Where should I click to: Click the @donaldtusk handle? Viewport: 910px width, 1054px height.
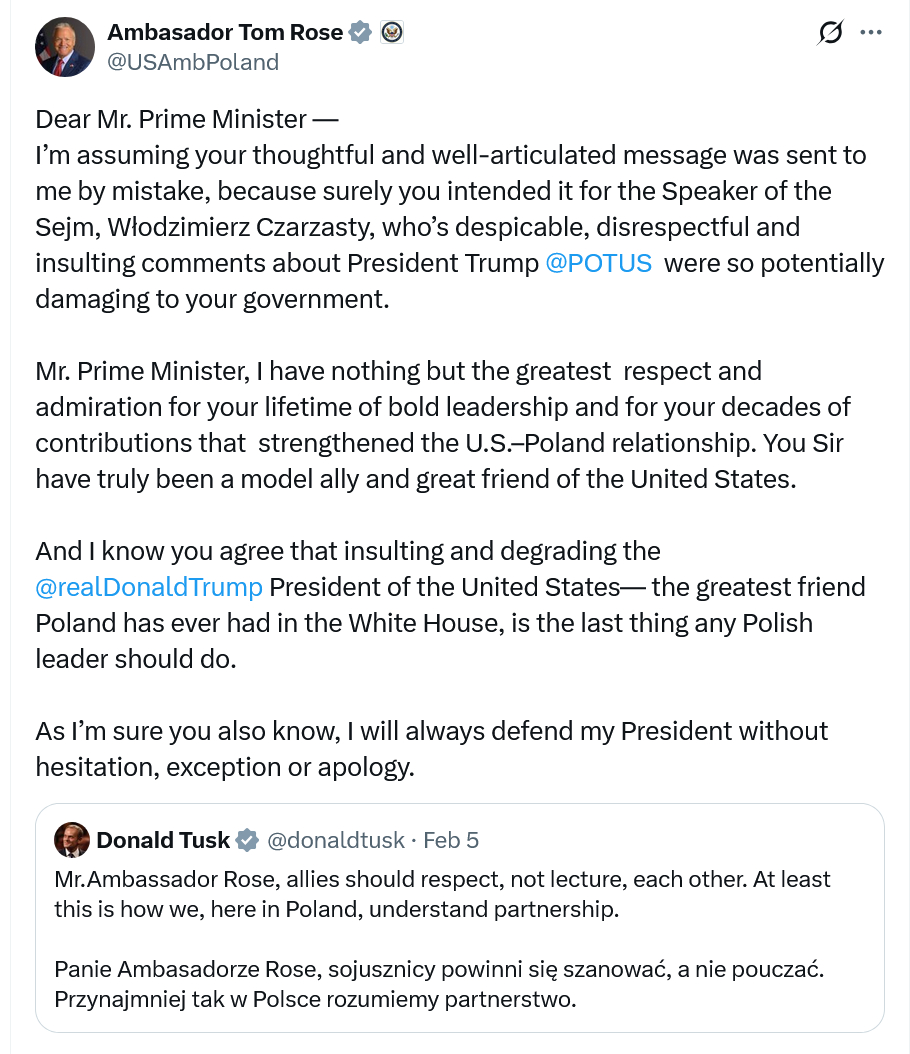[336, 840]
